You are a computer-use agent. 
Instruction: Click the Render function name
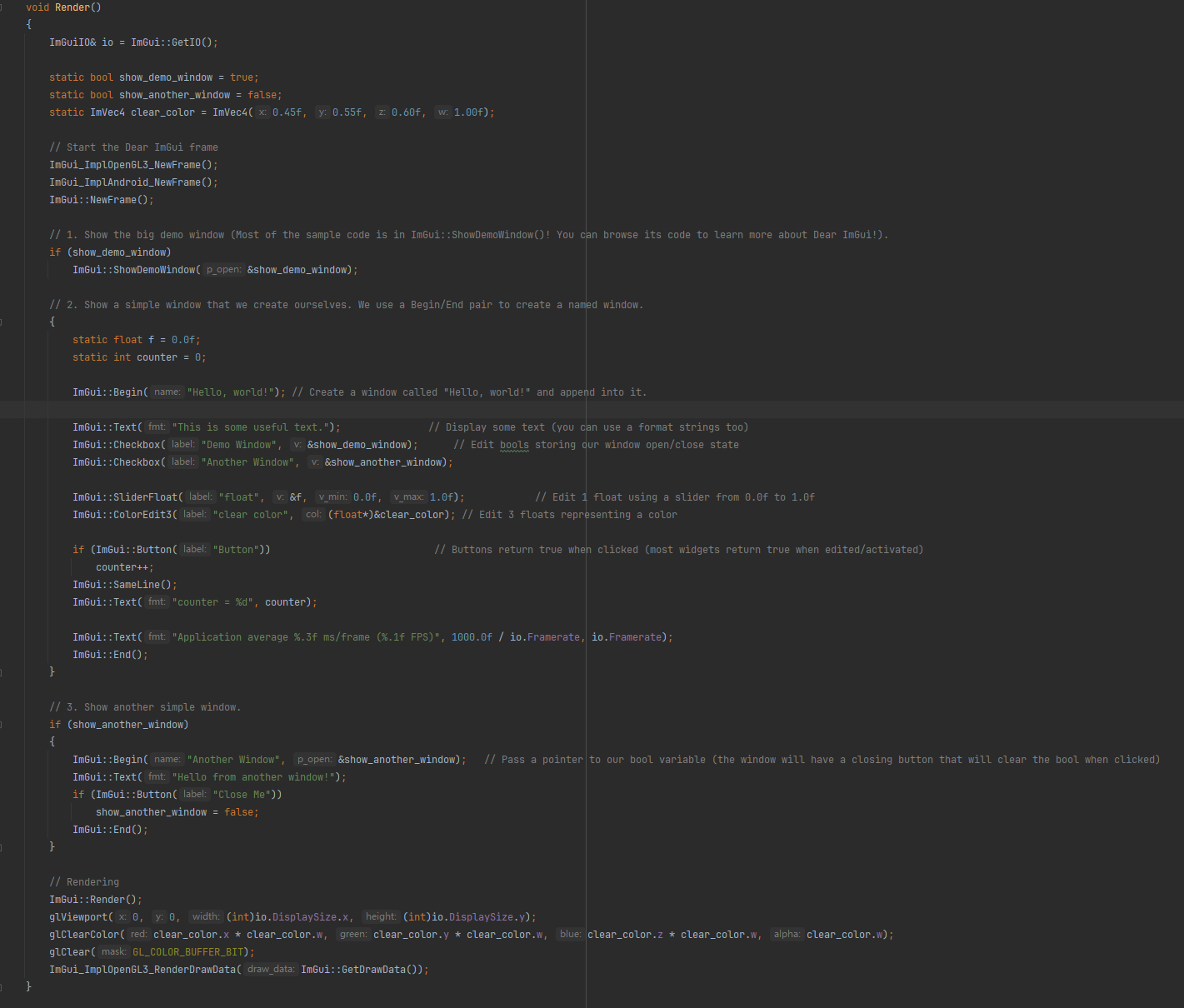pyautogui.click(x=75, y=7)
